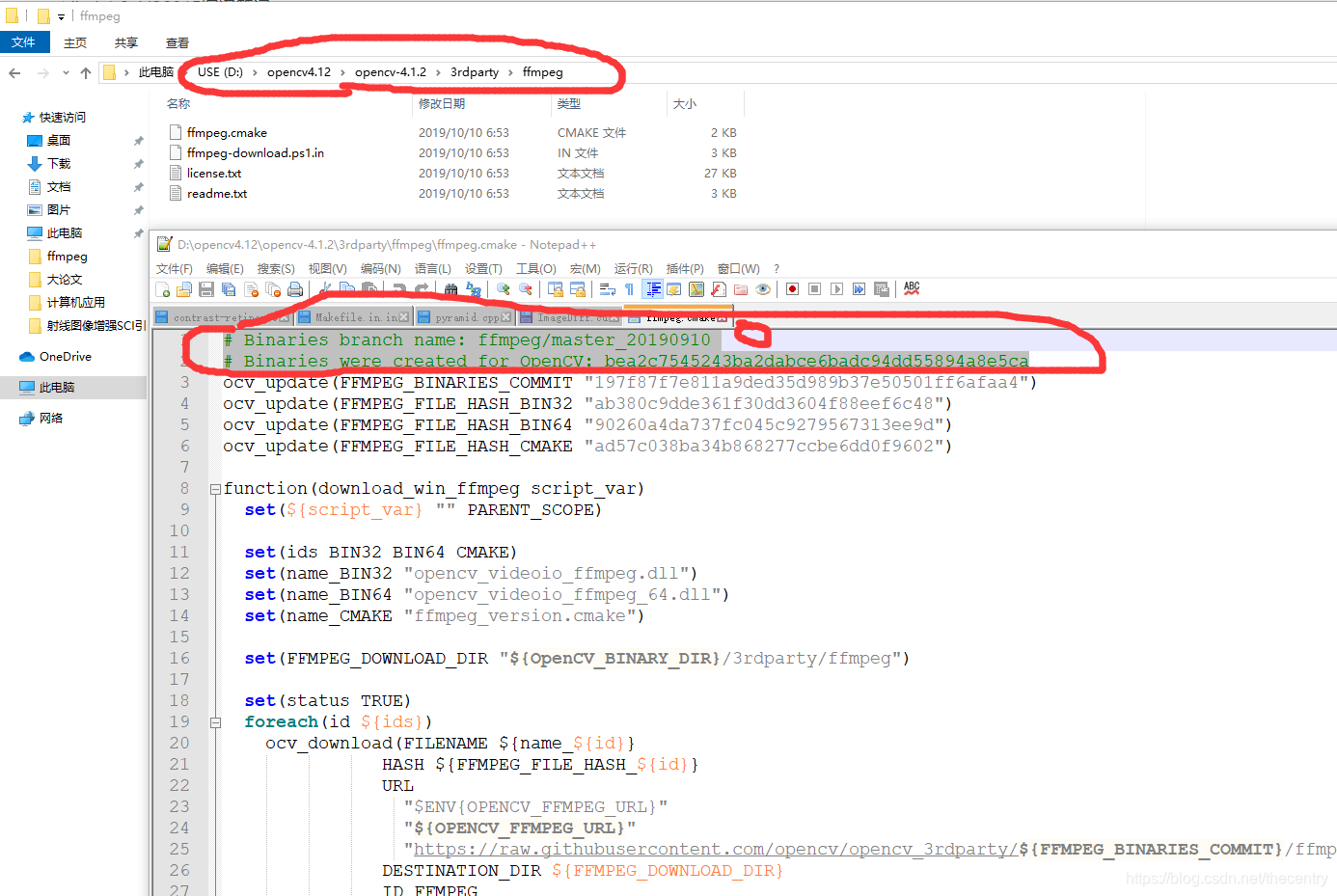
Task: Zoom in using the magnifier plus icon
Action: point(503,289)
